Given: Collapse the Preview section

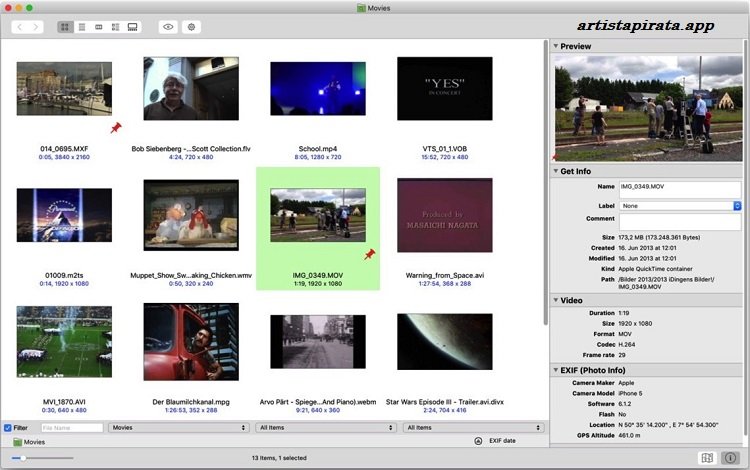Looking at the screenshot, I should click(x=555, y=46).
